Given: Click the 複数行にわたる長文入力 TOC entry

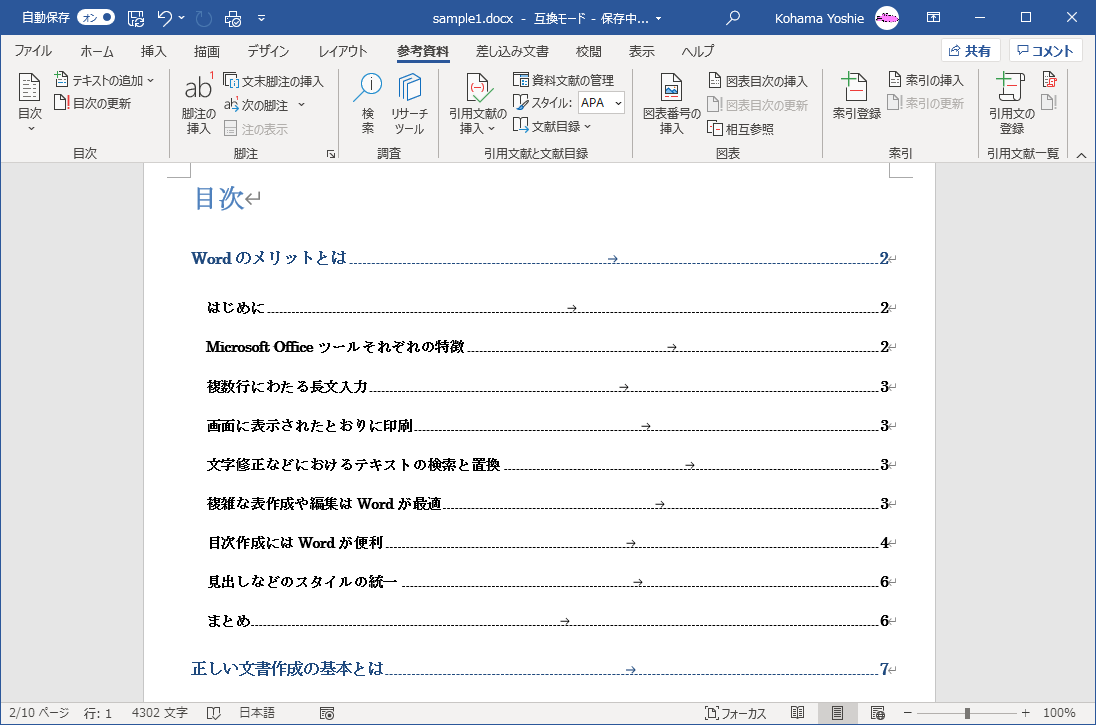Looking at the screenshot, I should coord(551,387).
